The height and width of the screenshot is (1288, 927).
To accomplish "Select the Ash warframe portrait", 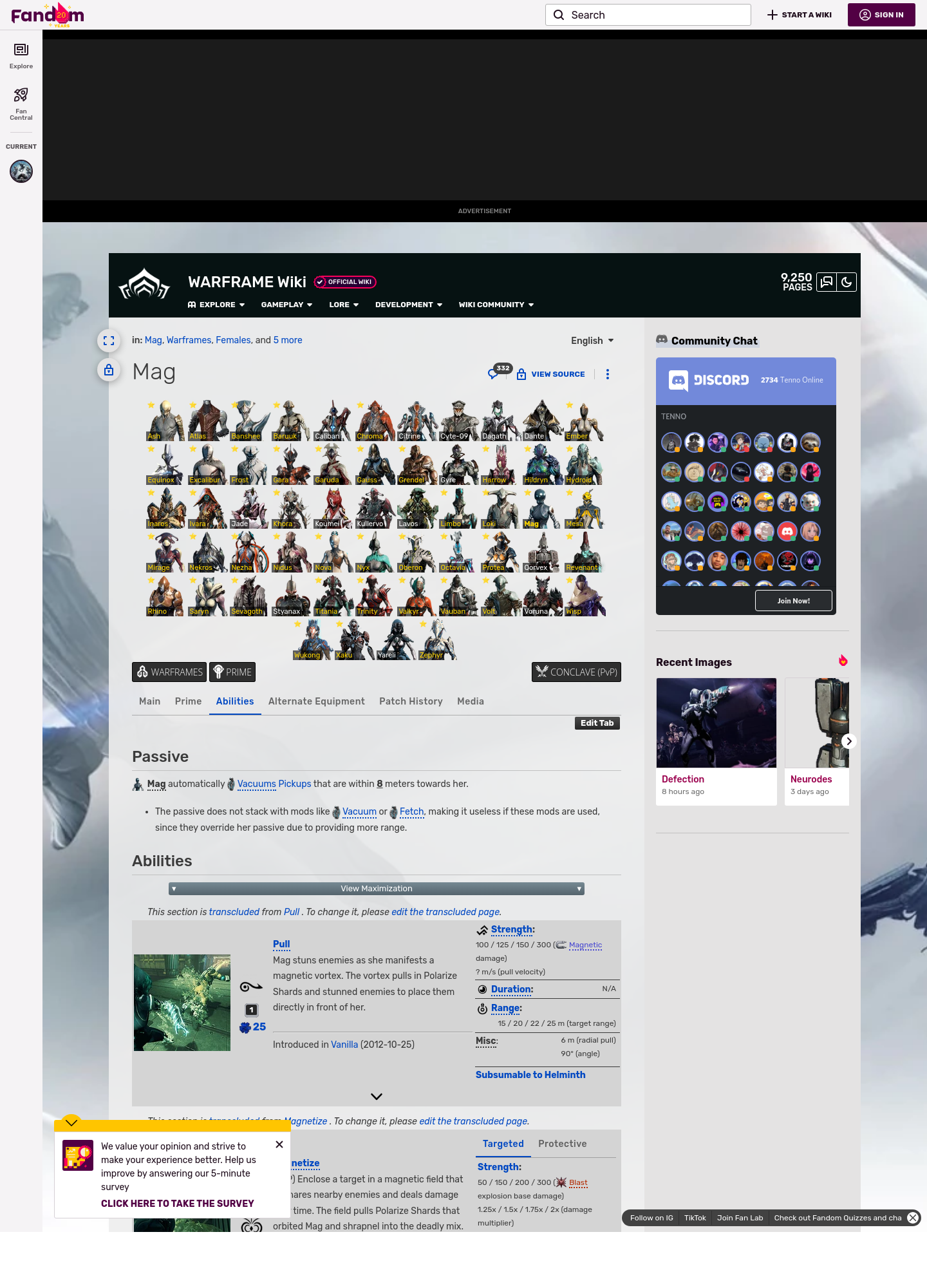I will click(x=165, y=421).
